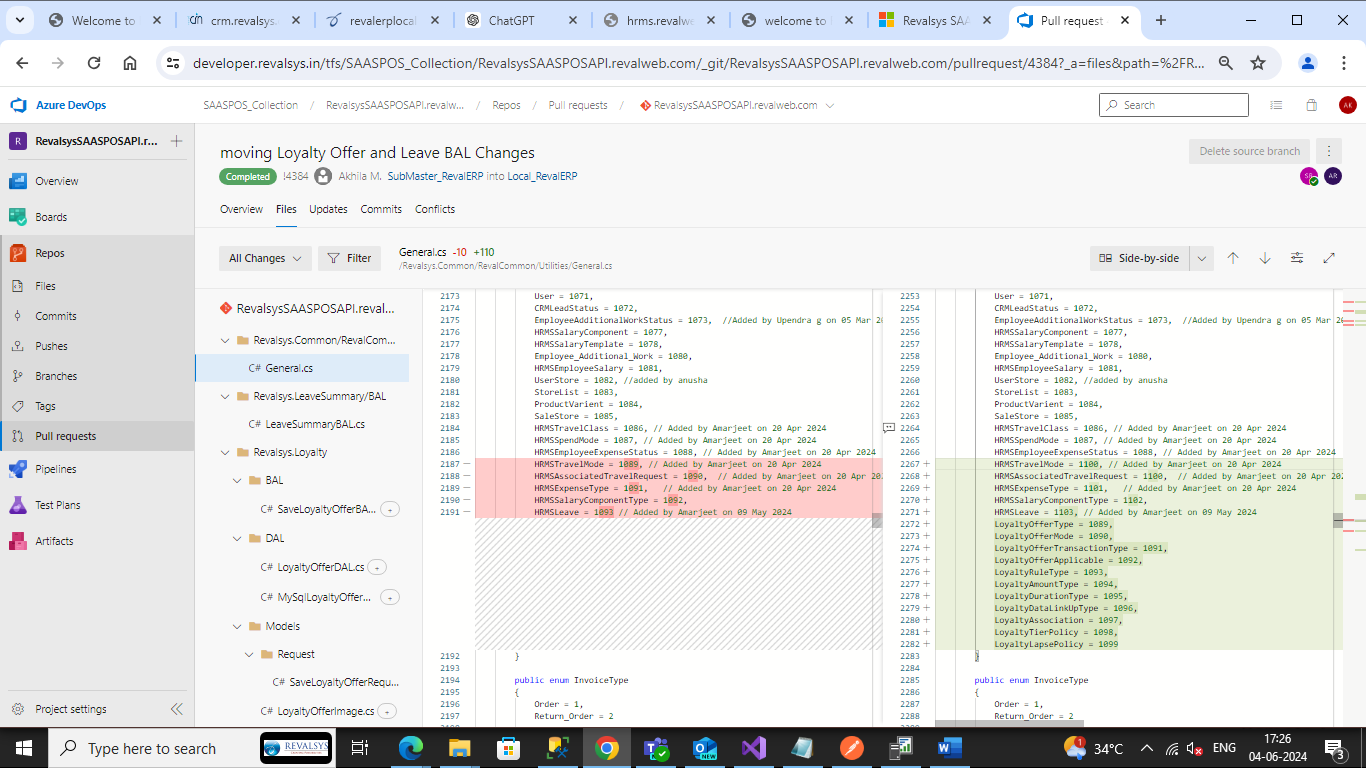Switch to the Conflicts tab

pyautogui.click(x=435, y=209)
